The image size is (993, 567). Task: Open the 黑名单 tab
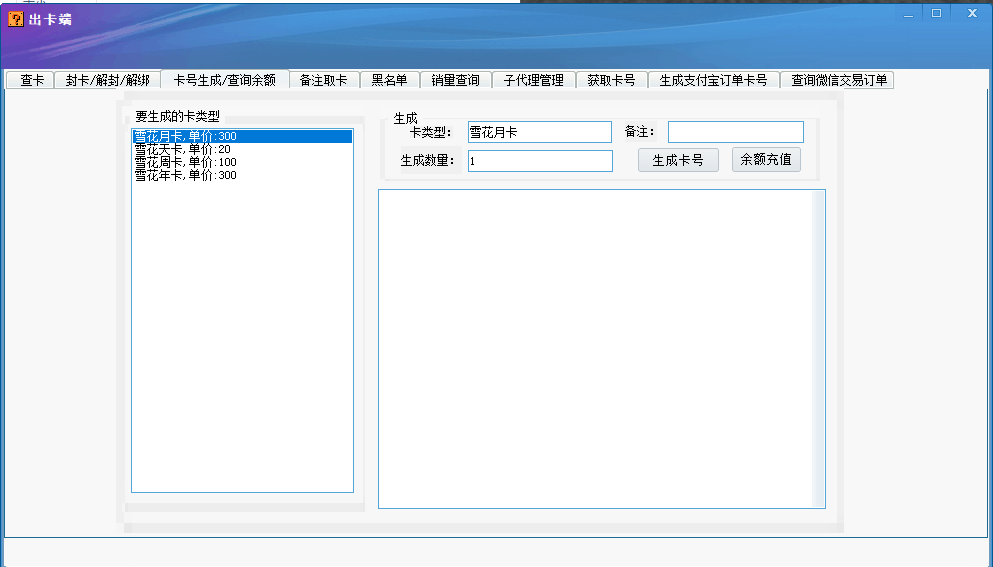[389, 81]
